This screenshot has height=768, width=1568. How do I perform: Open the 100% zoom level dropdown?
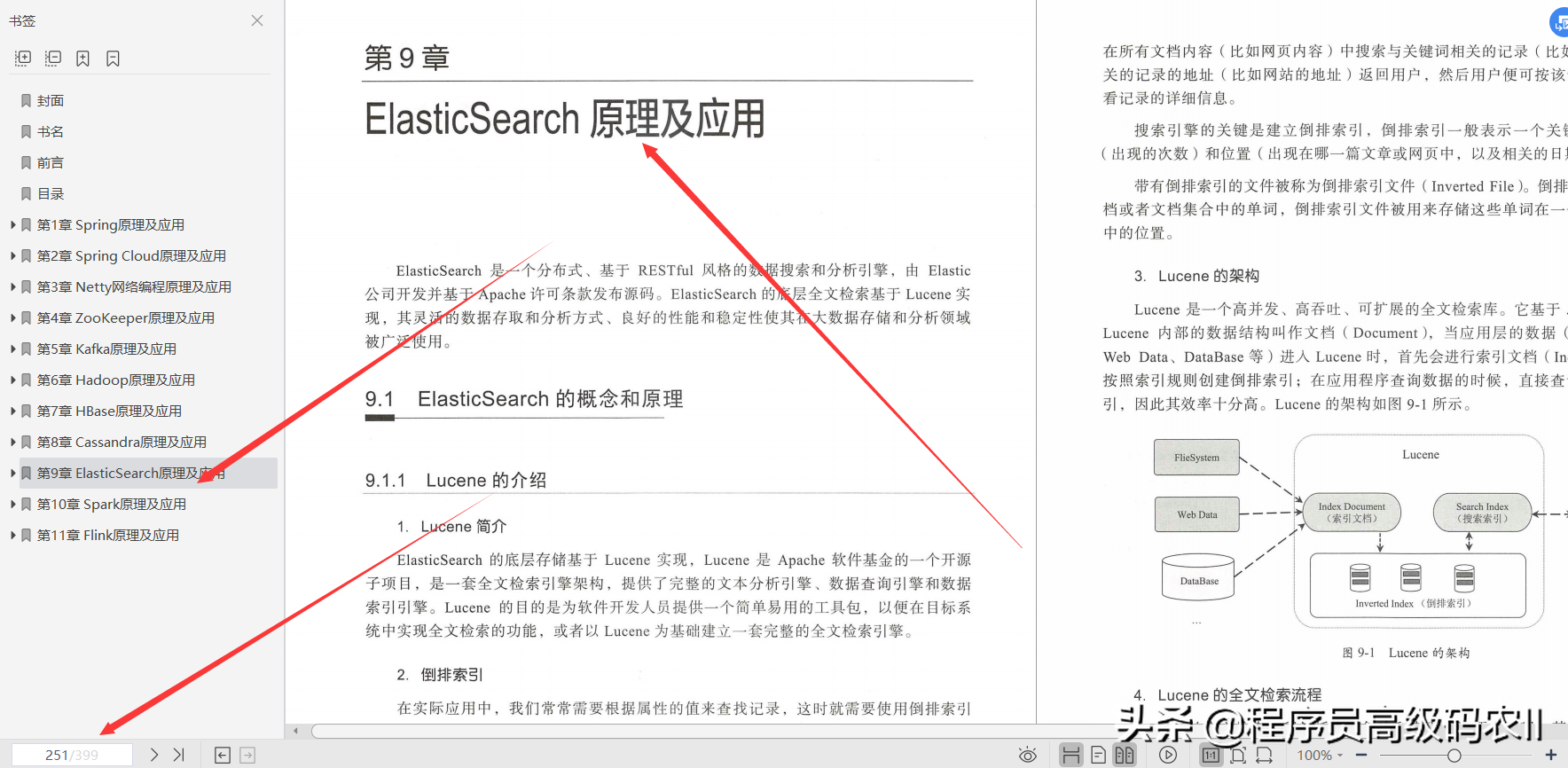pos(1320,756)
